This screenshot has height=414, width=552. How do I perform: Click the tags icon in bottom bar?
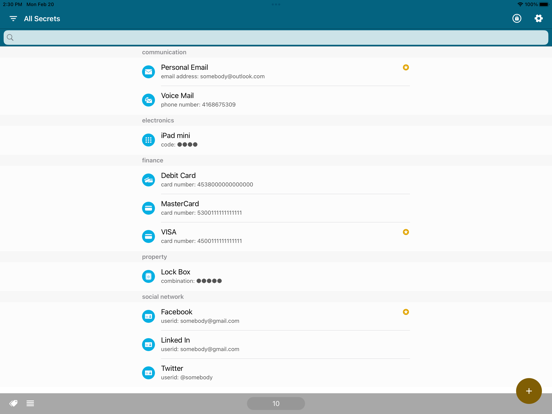click(13, 403)
